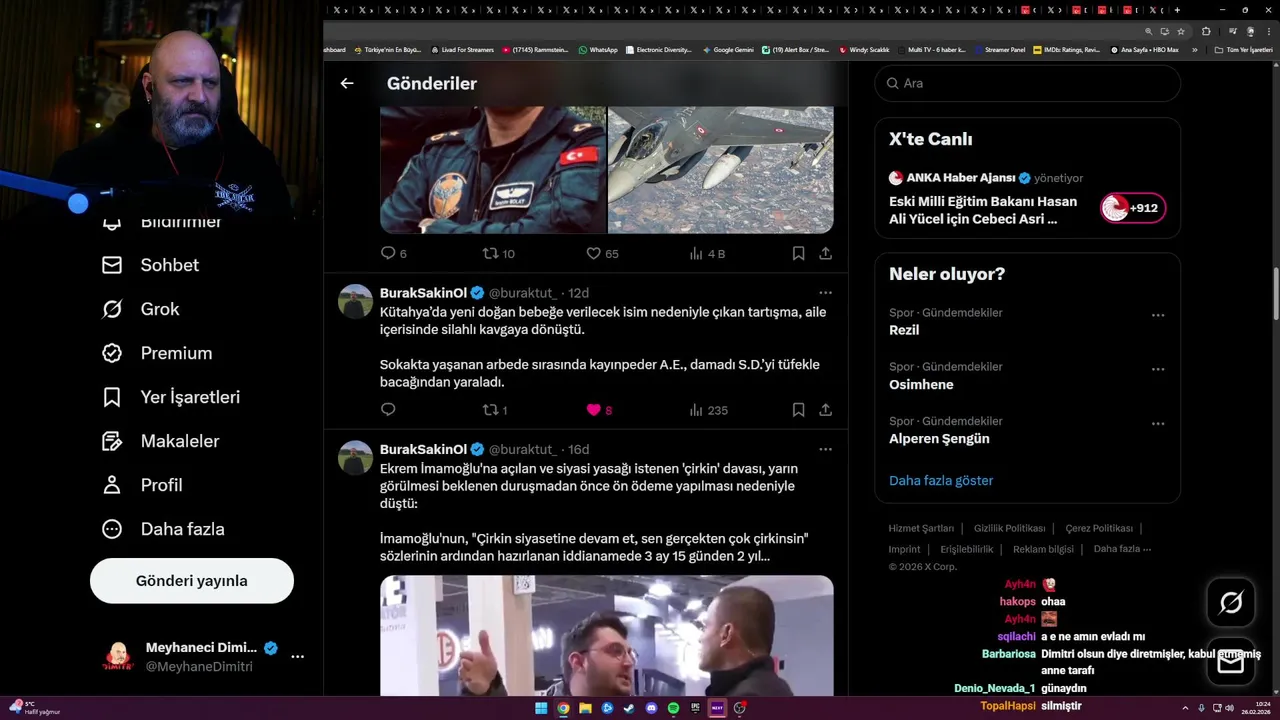The width and height of the screenshot is (1280, 720).
Task: Open Grok from the sidebar
Action: coord(140,309)
